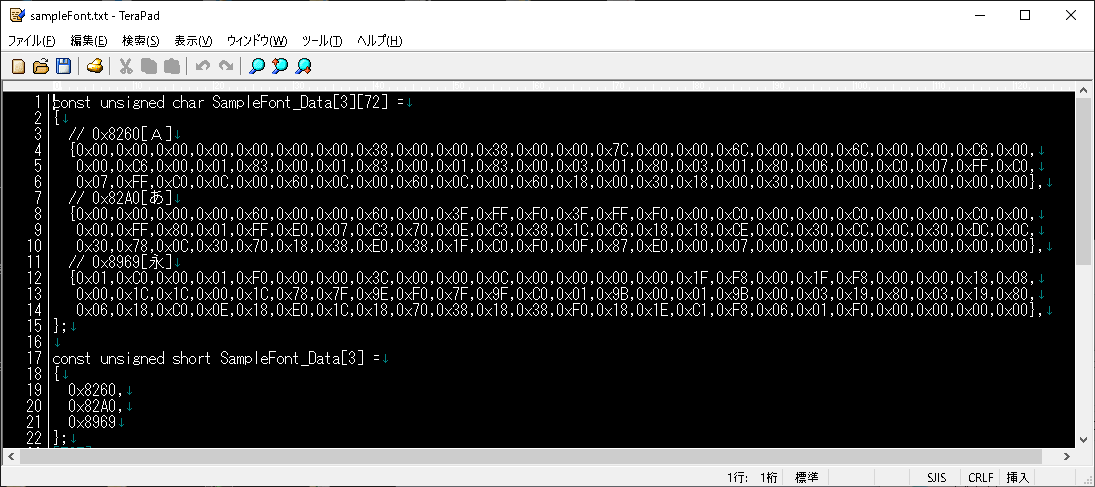Viewport: 1095px width, 487px height.
Task: Click the value 0x8260, on line 19
Action: coord(96,390)
